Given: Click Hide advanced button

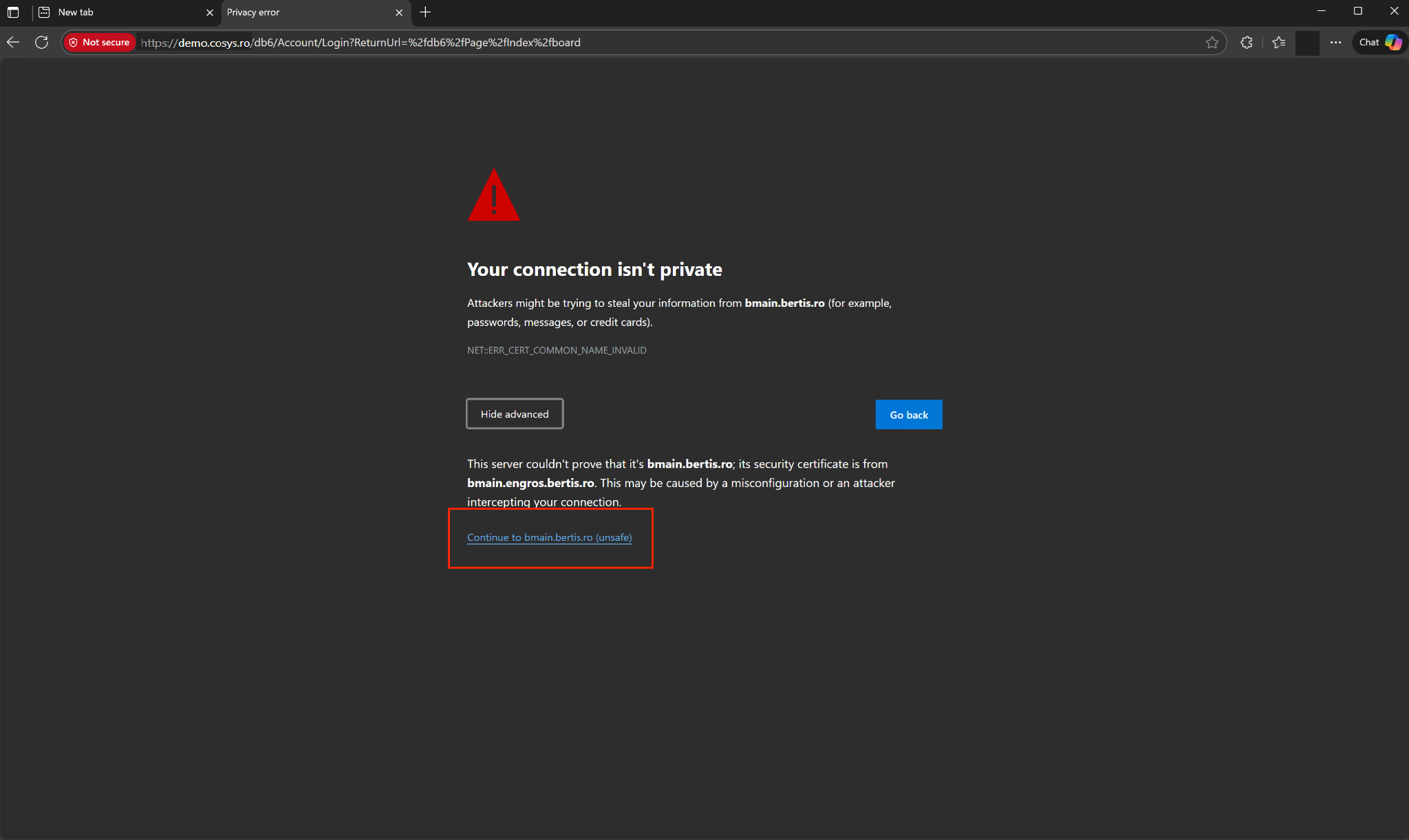Looking at the screenshot, I should pyautogui.click(x=515, y=414).
